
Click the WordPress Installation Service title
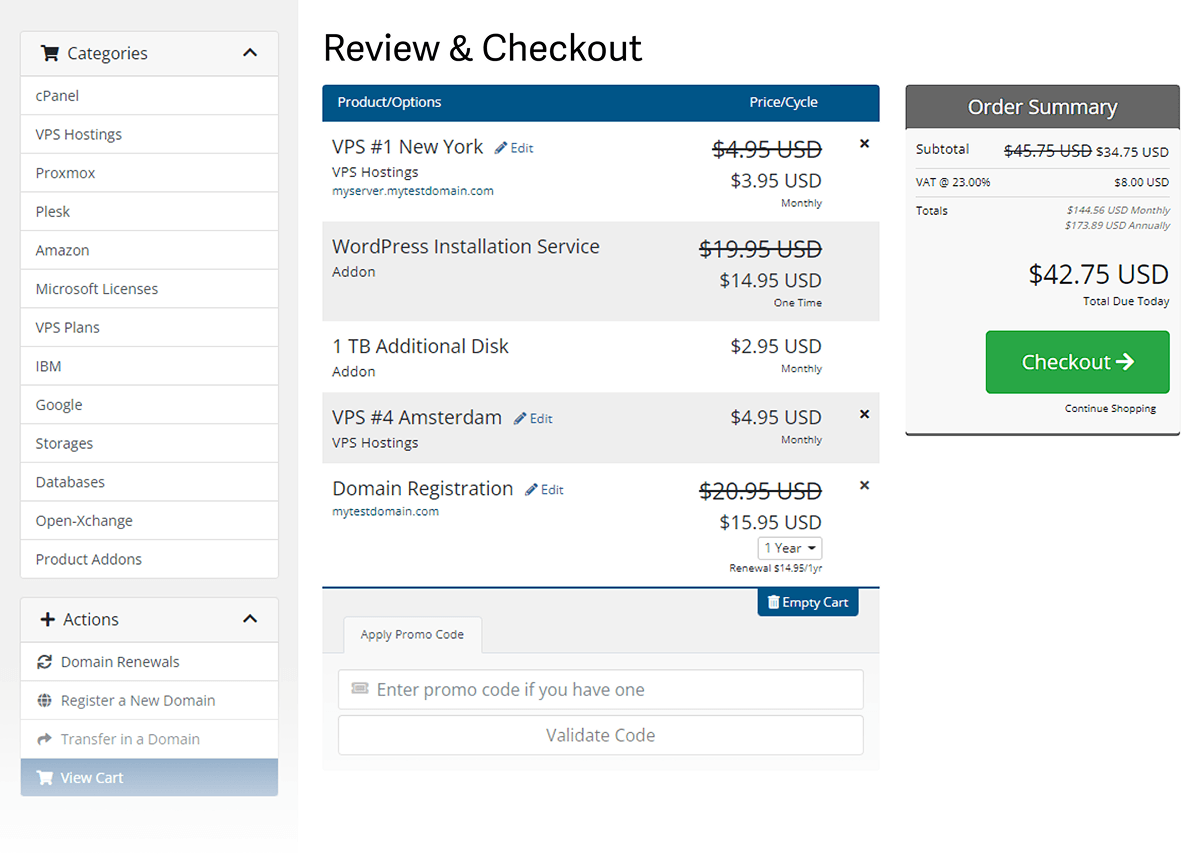click(466, 247)
